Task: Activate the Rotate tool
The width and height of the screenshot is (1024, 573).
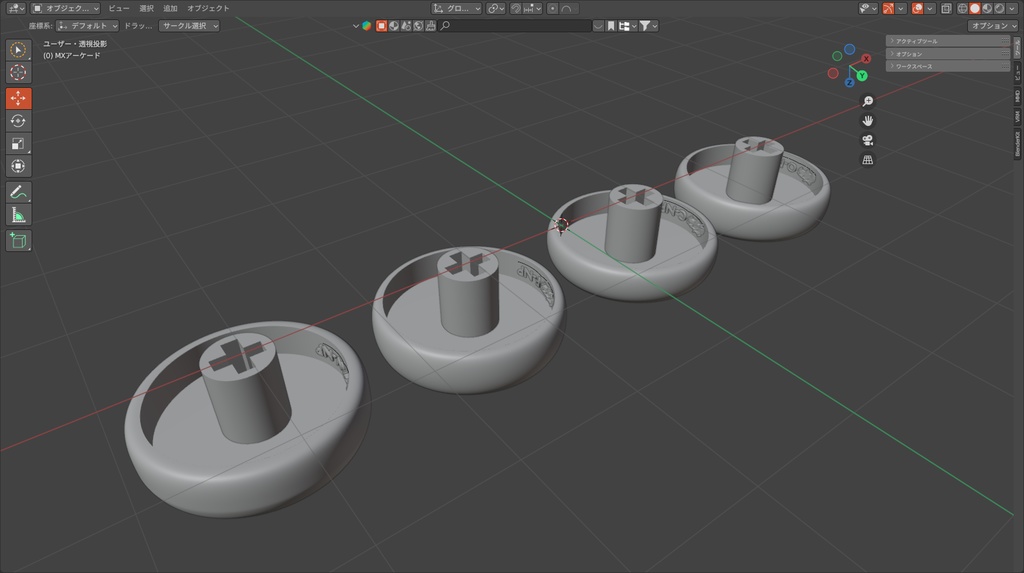Action: click(x=18, y=121)
